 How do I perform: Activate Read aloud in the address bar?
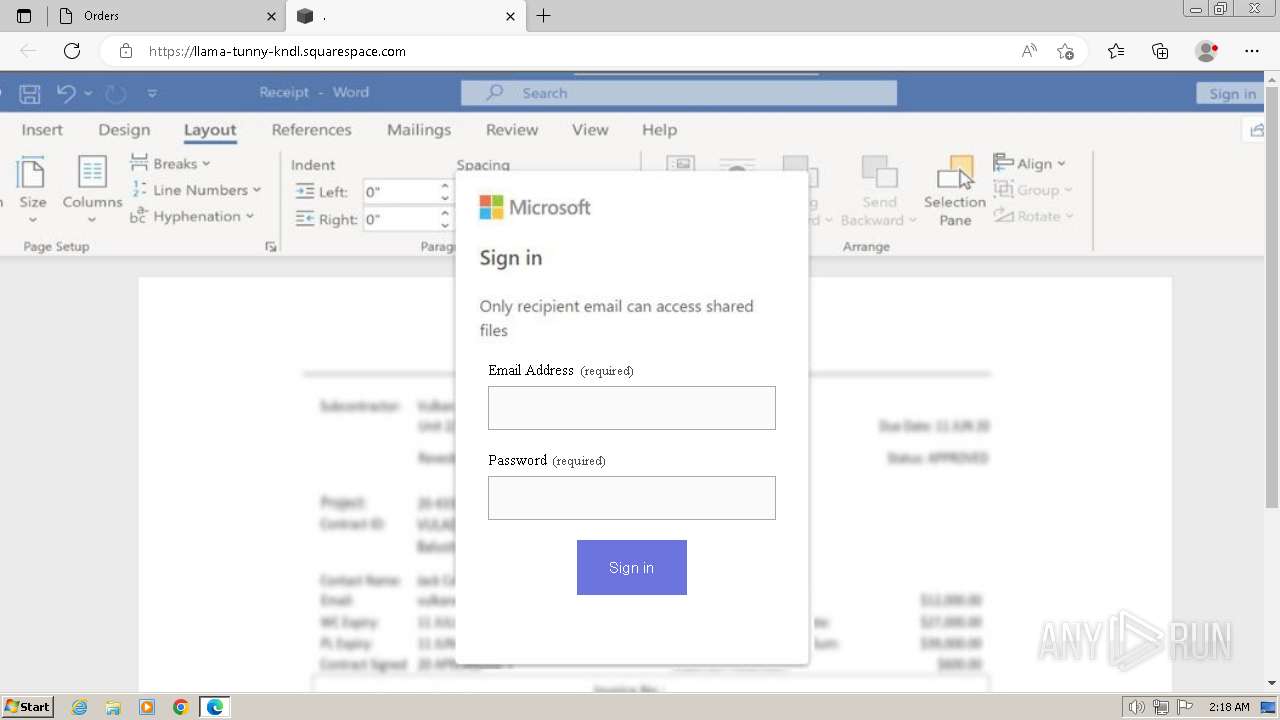tap(1029, 51)
